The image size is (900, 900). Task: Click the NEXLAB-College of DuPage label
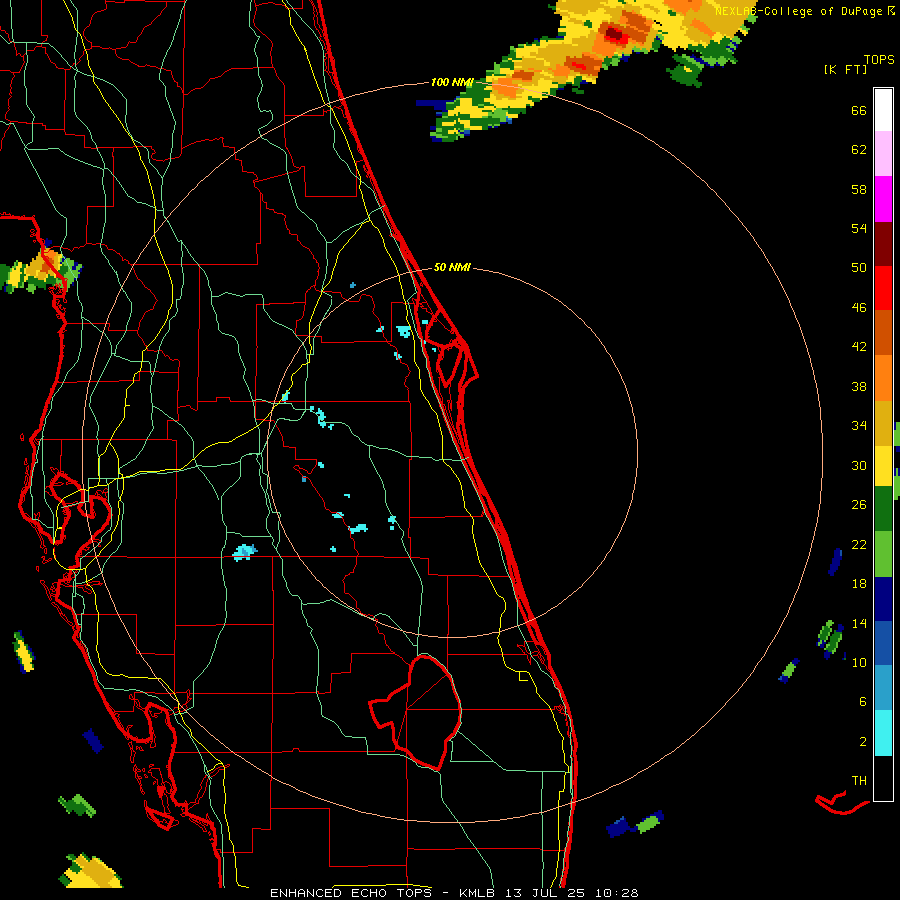pyautogui.click(x=799, y=11)
